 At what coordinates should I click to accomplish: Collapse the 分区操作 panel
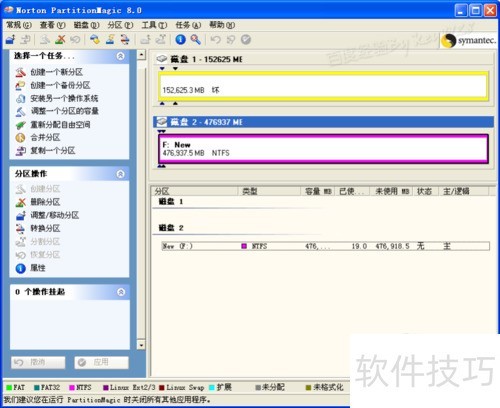pyautogui.click(x=121, y=174)
